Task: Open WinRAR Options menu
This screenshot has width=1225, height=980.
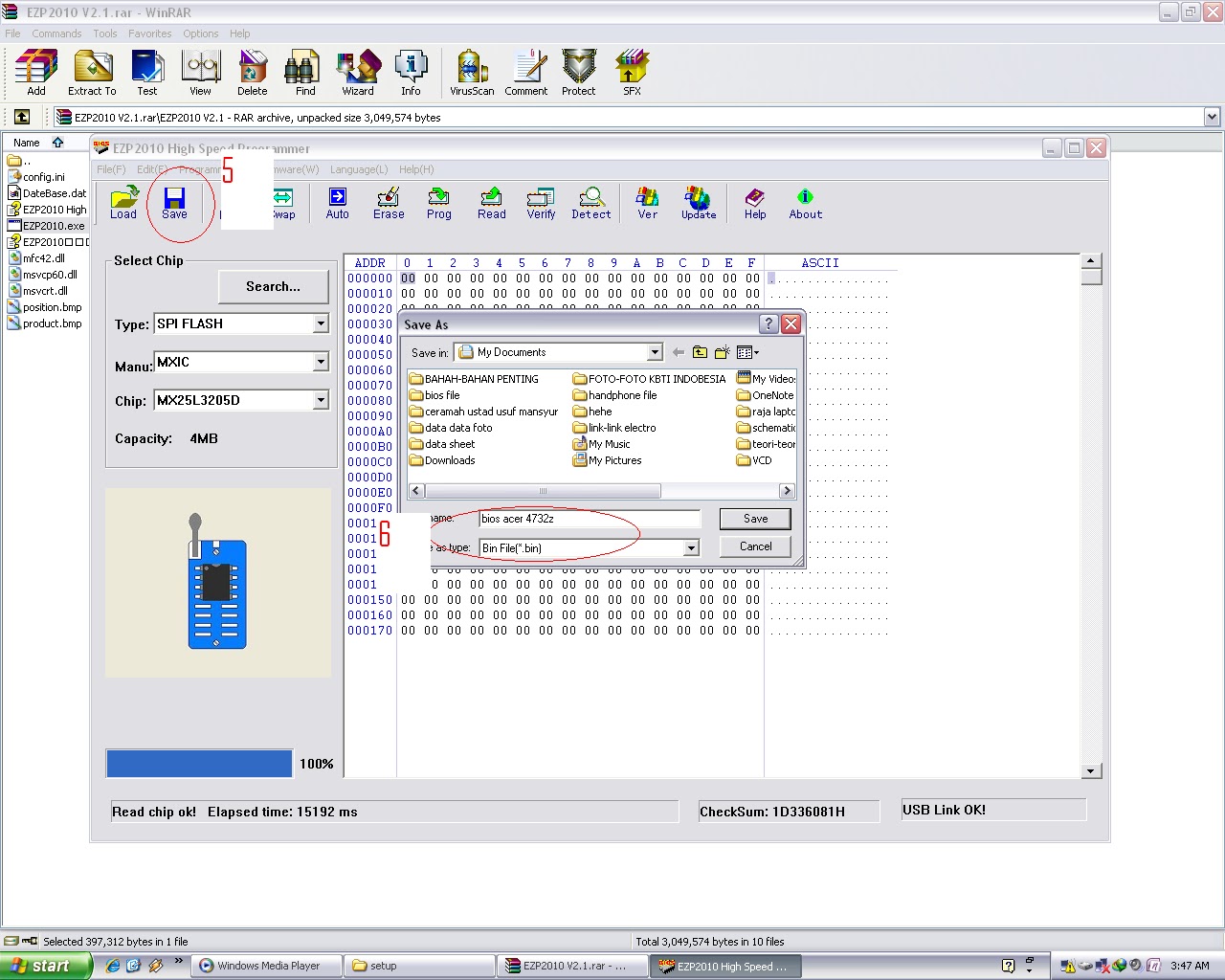Action: point(201,33)
